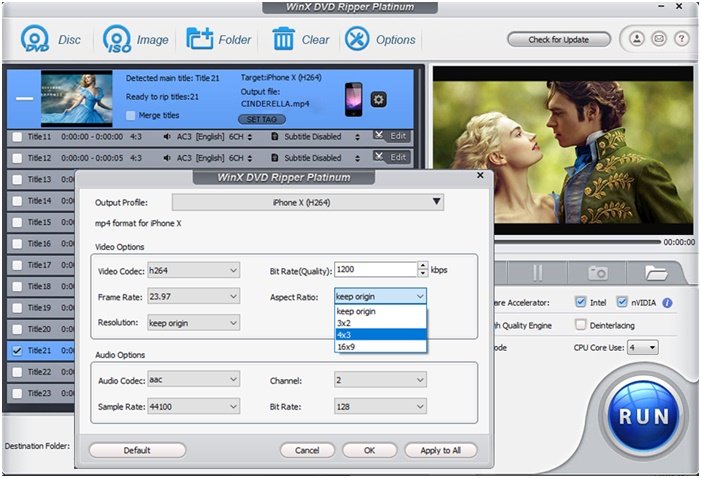
Task: Open the Channel dropdown
Action: pyautogui.click(x=380, y=380)
